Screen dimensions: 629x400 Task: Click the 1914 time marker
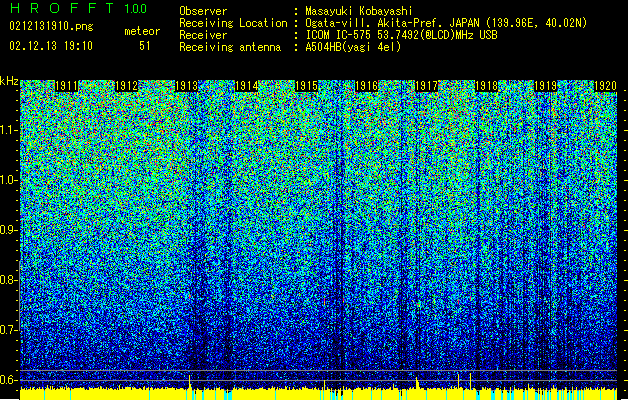click(x=246, y=86)
